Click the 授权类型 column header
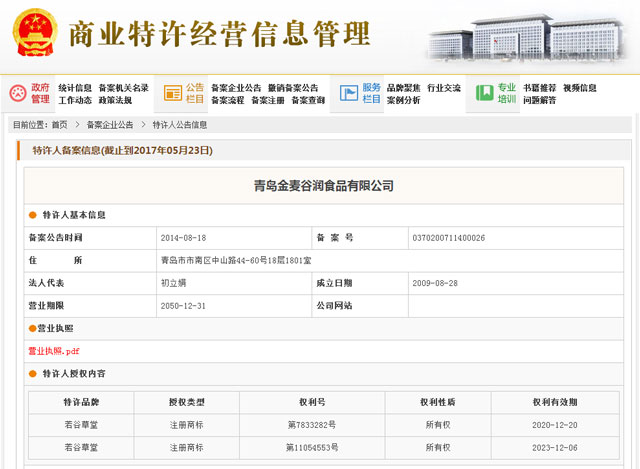This screenshot has width=640, height=469. coord(187,402)
